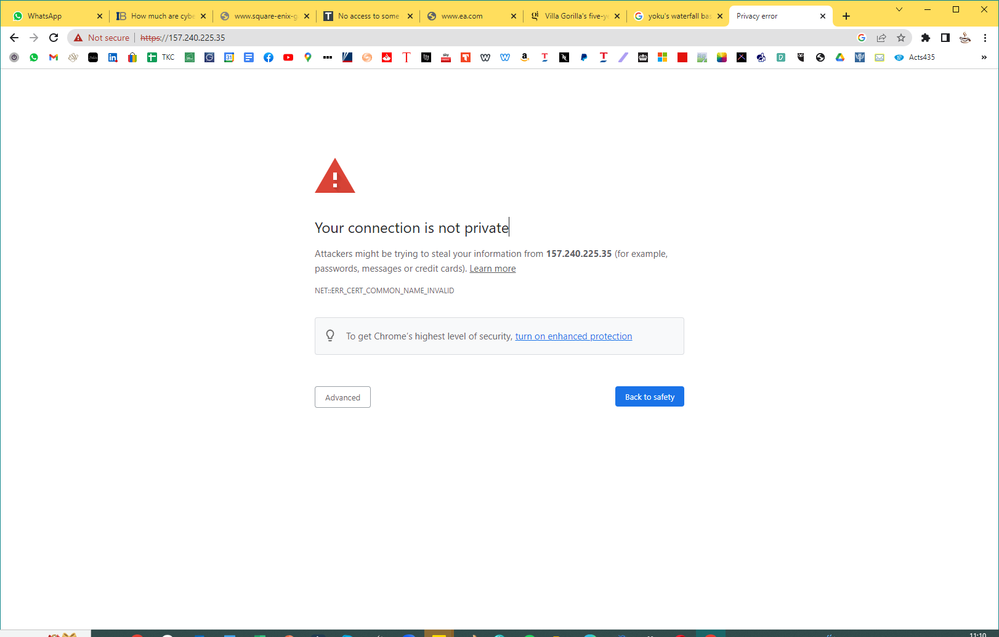The width and height of the screenshot is (999, 637).
Task: Click the Back to safety button
Action: tap(649, 396)
